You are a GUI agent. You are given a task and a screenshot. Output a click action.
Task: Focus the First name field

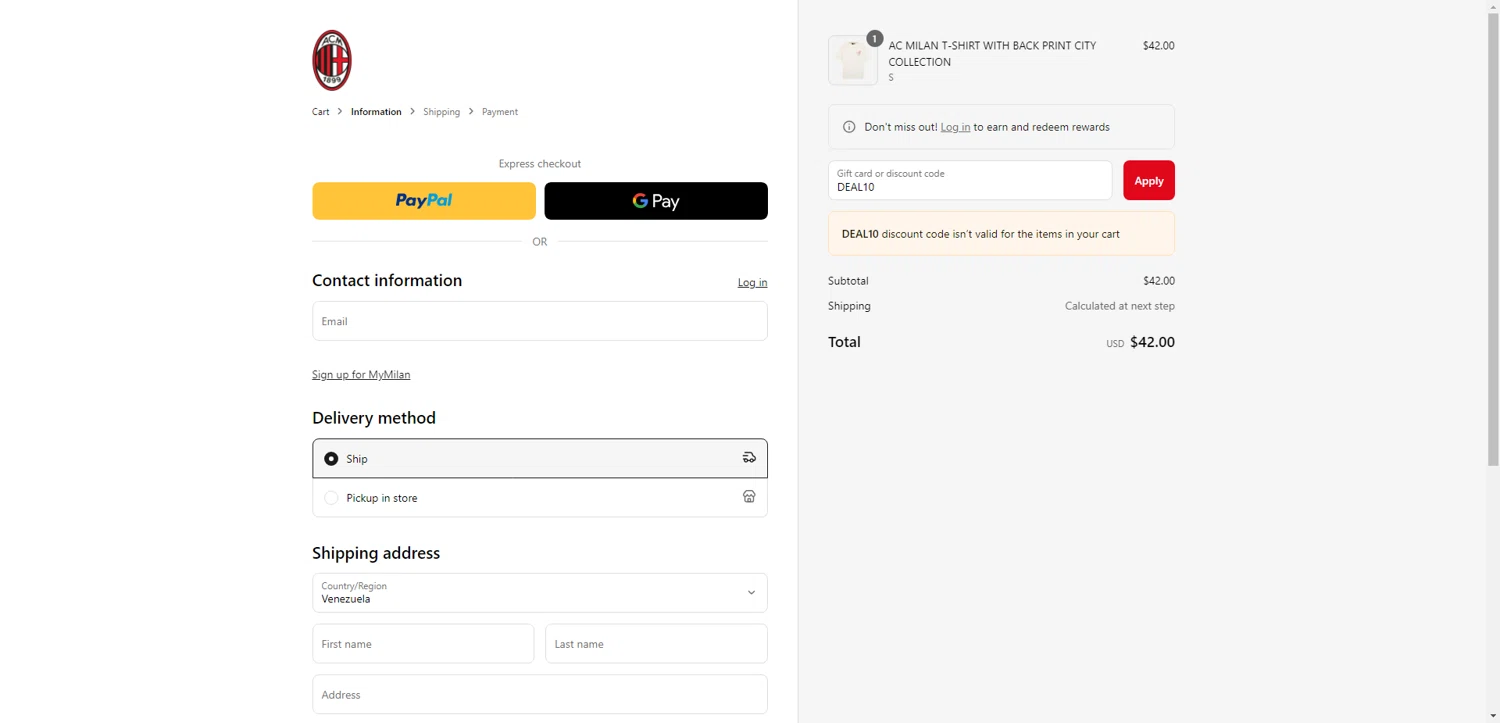point(423,644)
